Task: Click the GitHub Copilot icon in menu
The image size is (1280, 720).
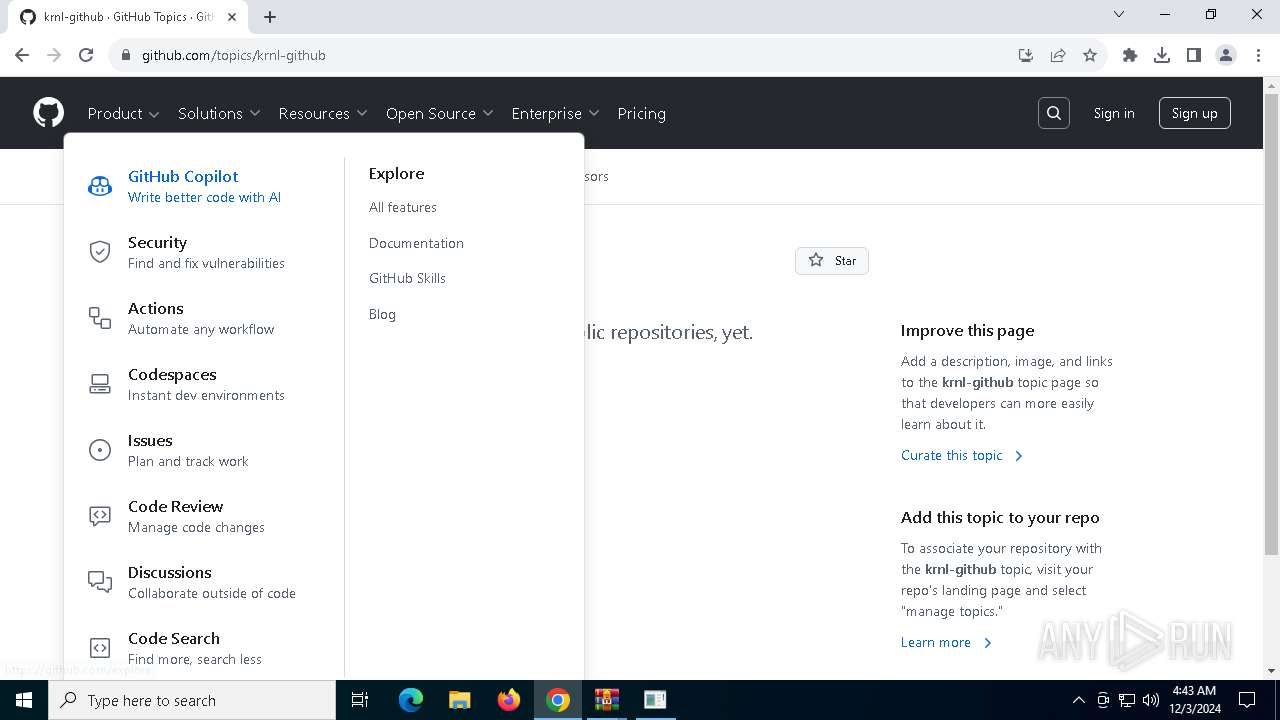Action: (100, 186)
